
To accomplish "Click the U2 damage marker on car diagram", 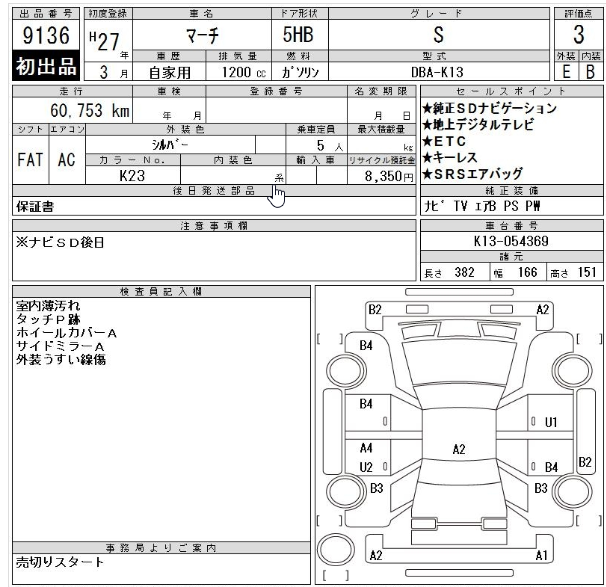I will 366,467.
